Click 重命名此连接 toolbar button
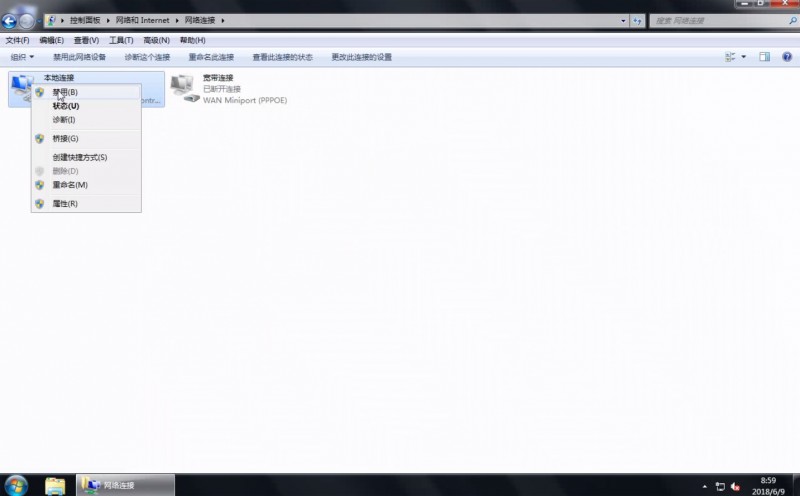This screenshot has height=496, width=800. 211,57
